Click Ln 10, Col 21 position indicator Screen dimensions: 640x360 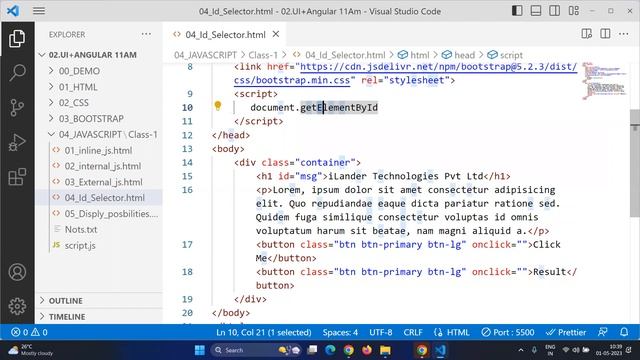(x=264, y=332)
